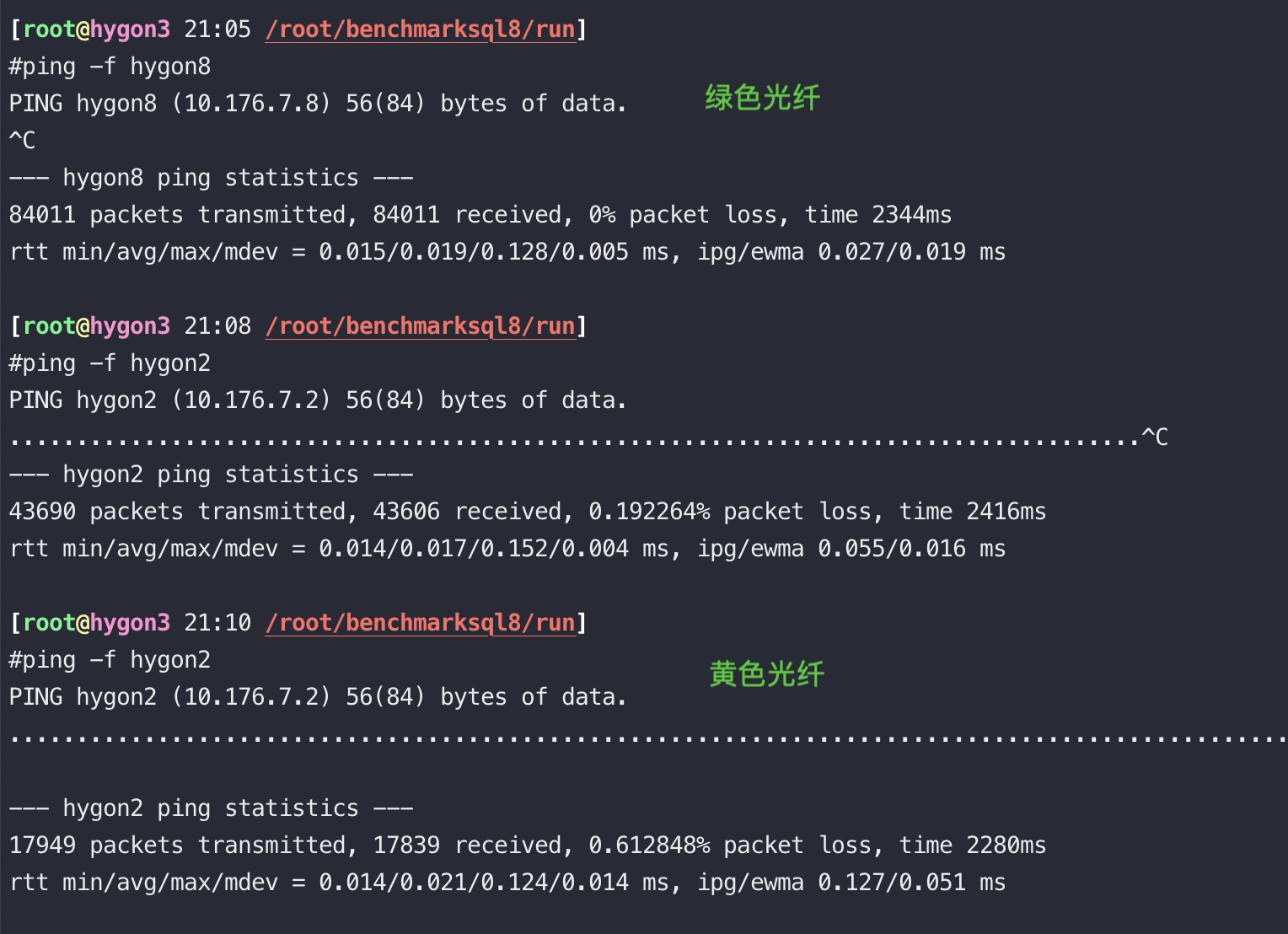Click the green 黄色光纤 annotation label

tap(766, 674)
